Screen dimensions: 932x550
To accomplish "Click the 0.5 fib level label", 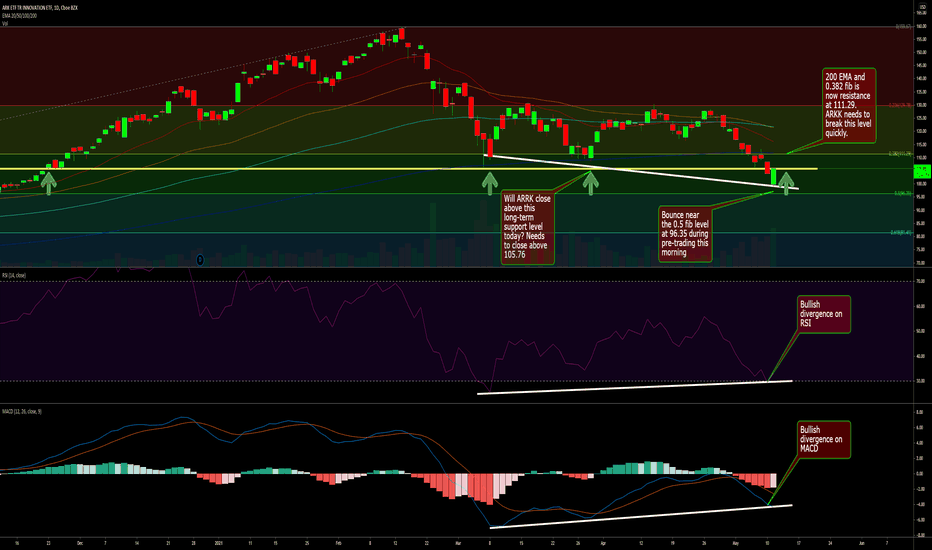I will pos(902,193).
